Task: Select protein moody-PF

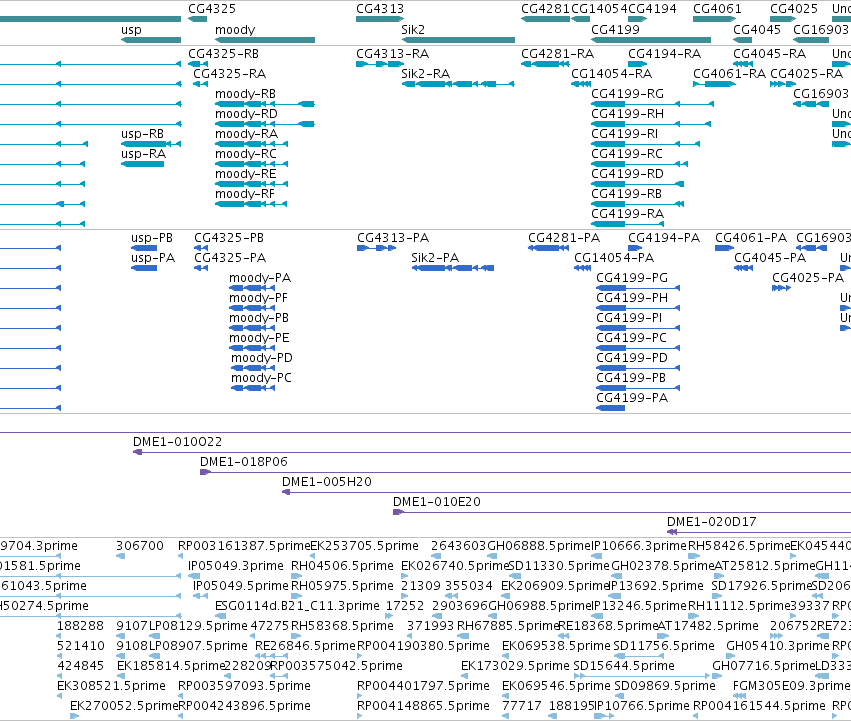Action: (x=258, y=298)
